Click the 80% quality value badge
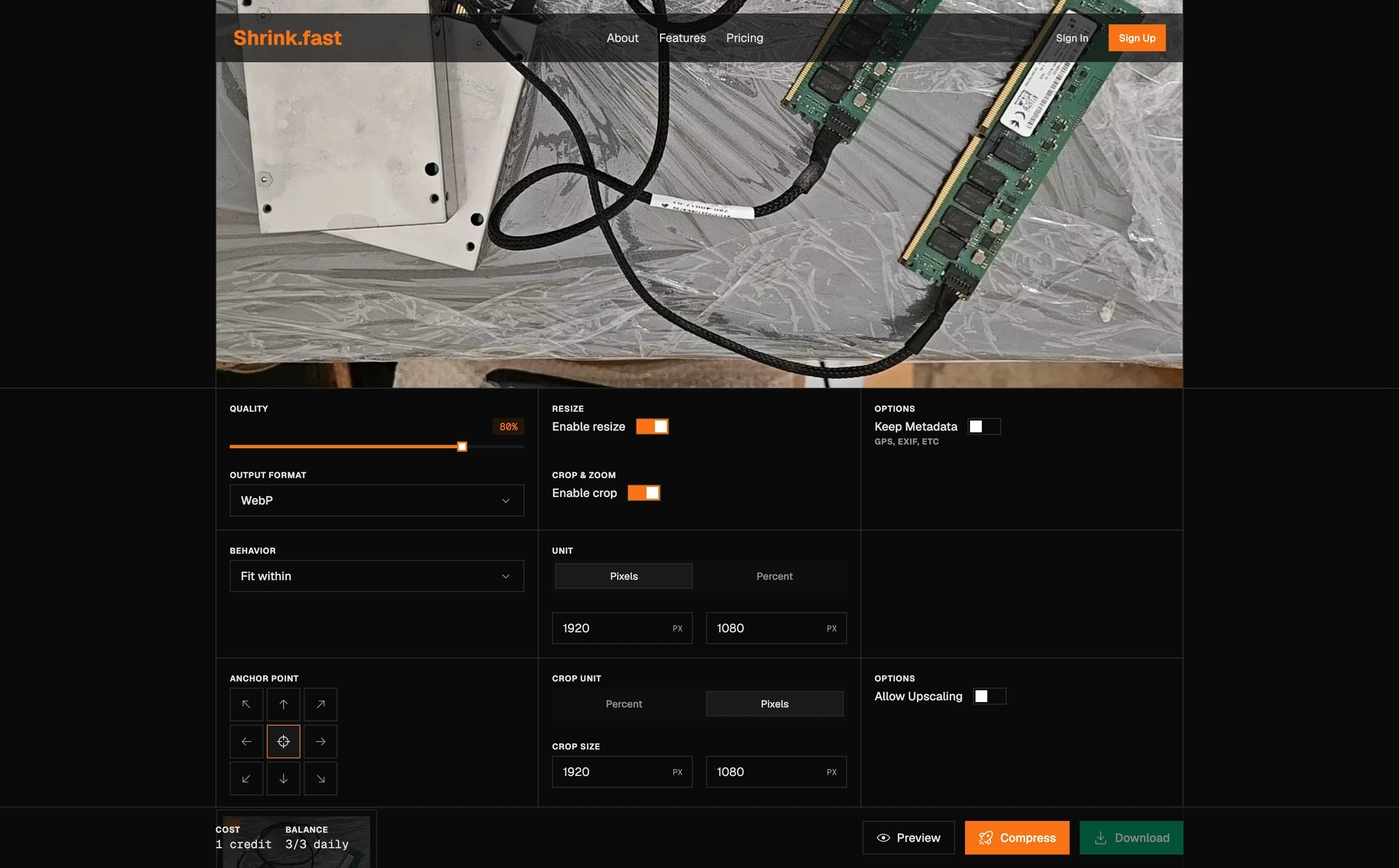 click(x=508, y=426)
